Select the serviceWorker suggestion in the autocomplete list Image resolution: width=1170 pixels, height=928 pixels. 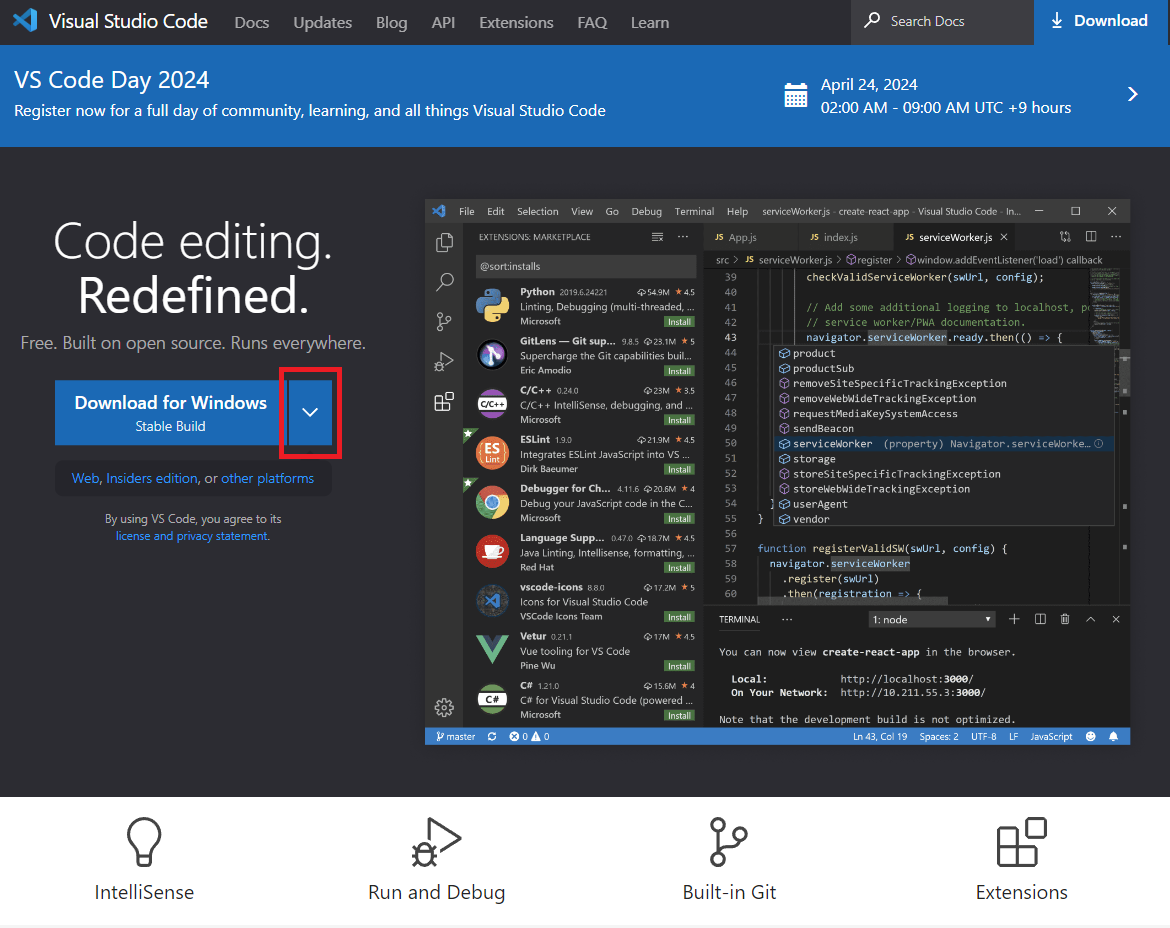point(944,444)
